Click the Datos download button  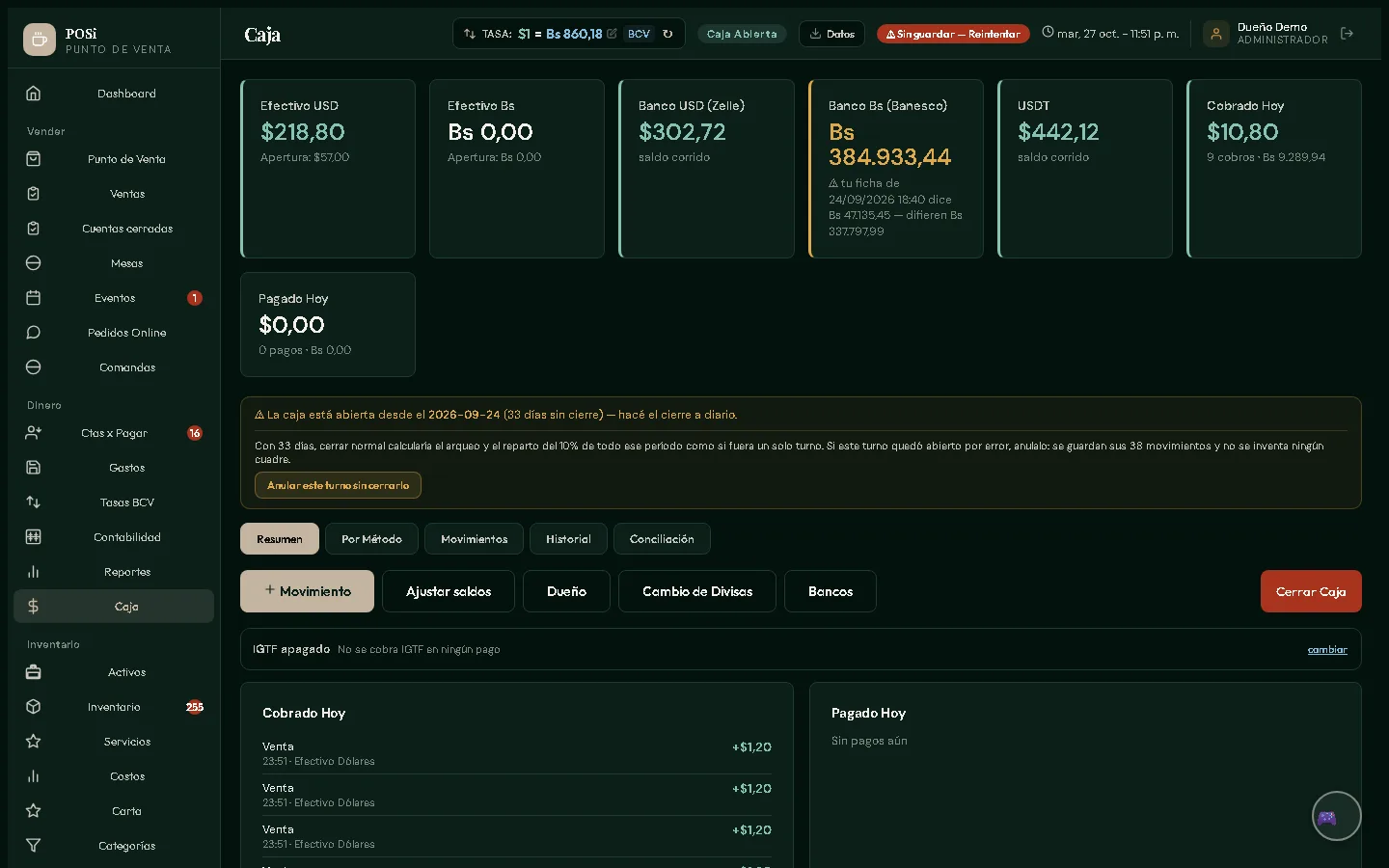click(831, 34)
